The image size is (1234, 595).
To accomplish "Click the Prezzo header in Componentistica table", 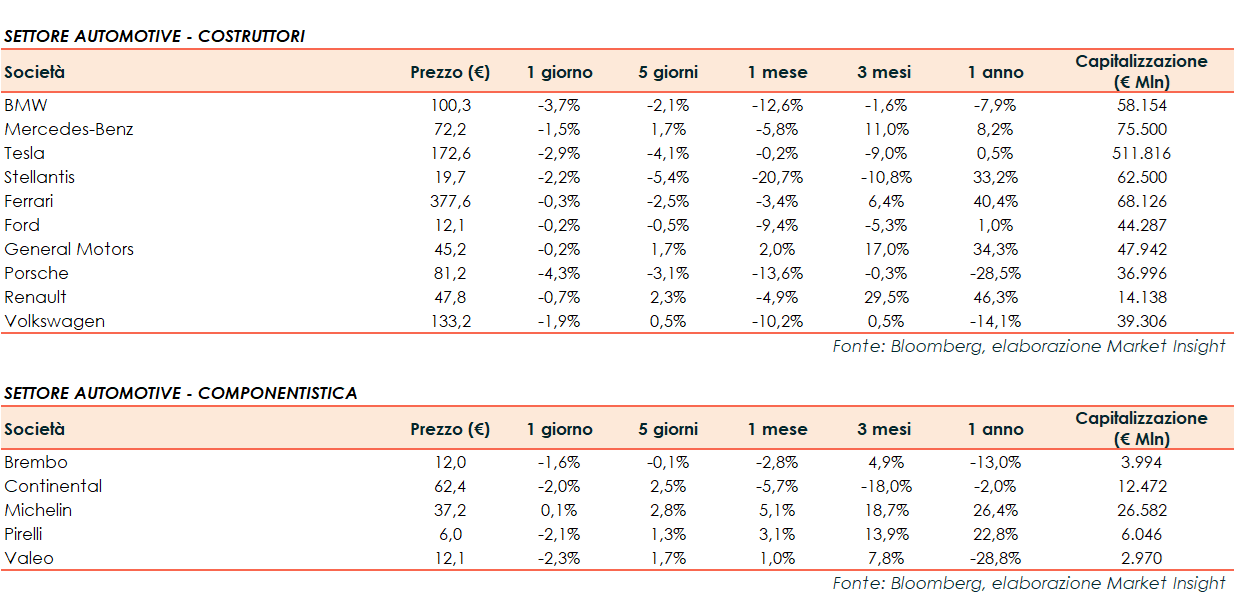I will tap(450, 429).
